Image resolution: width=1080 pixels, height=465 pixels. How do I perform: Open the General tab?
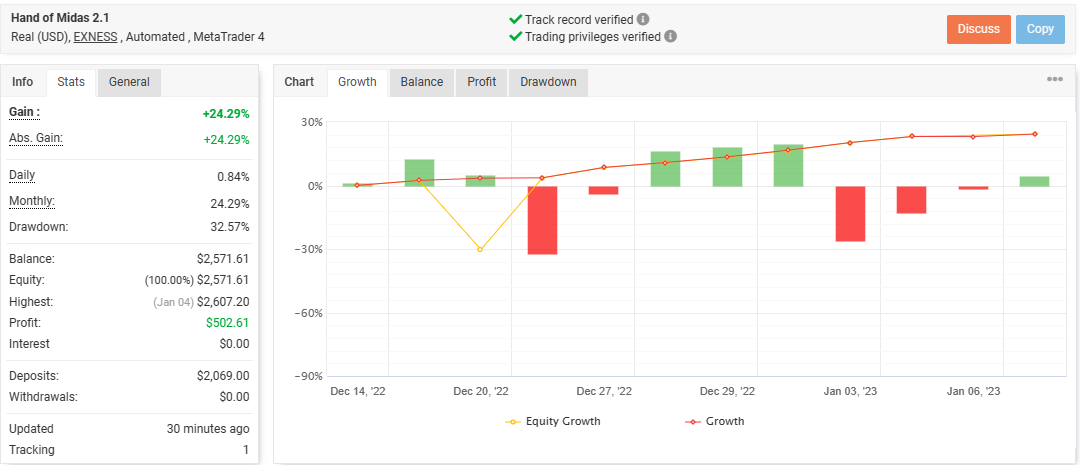129,82
